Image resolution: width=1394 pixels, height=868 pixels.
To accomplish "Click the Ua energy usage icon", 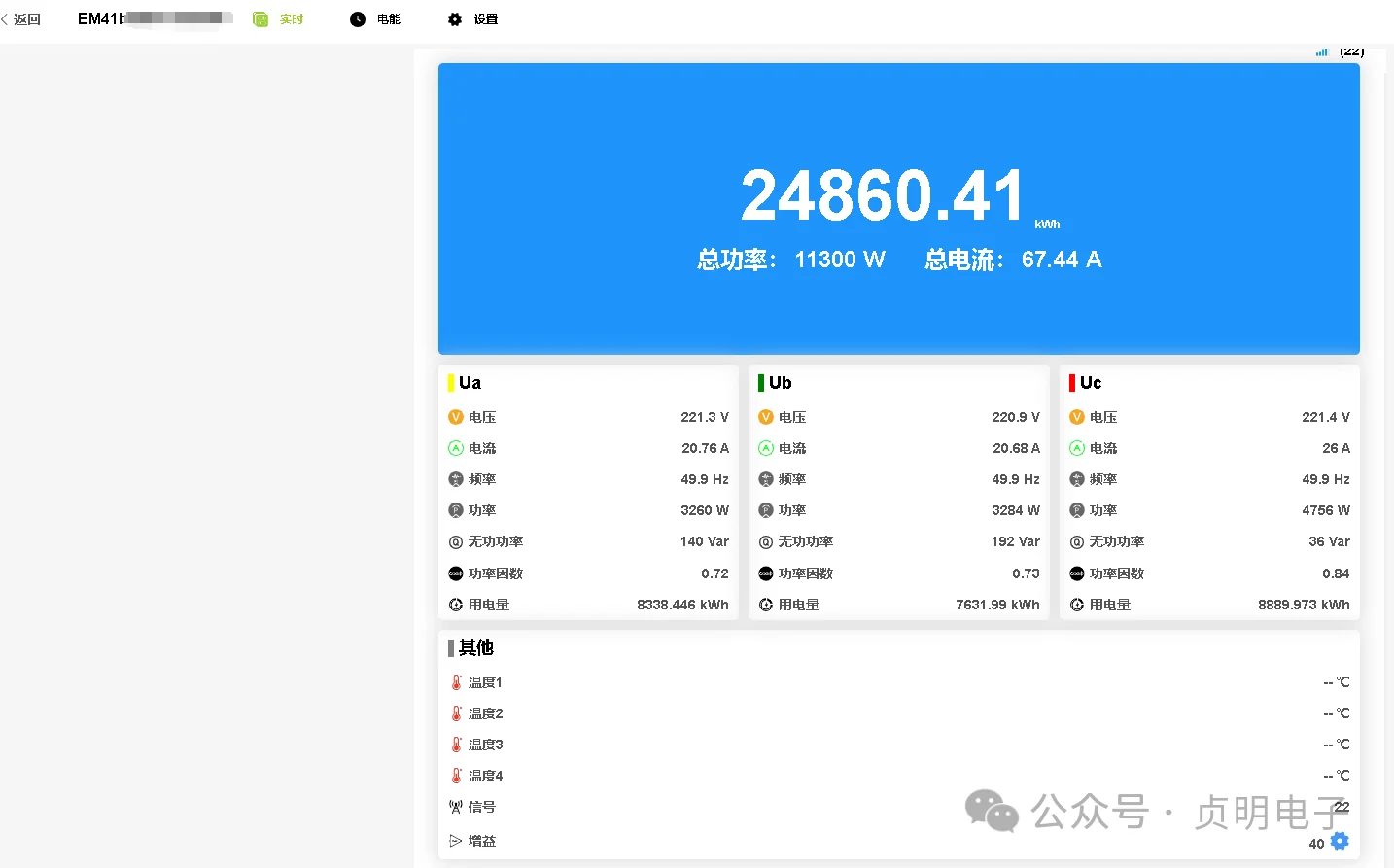I will click(455, 605).
